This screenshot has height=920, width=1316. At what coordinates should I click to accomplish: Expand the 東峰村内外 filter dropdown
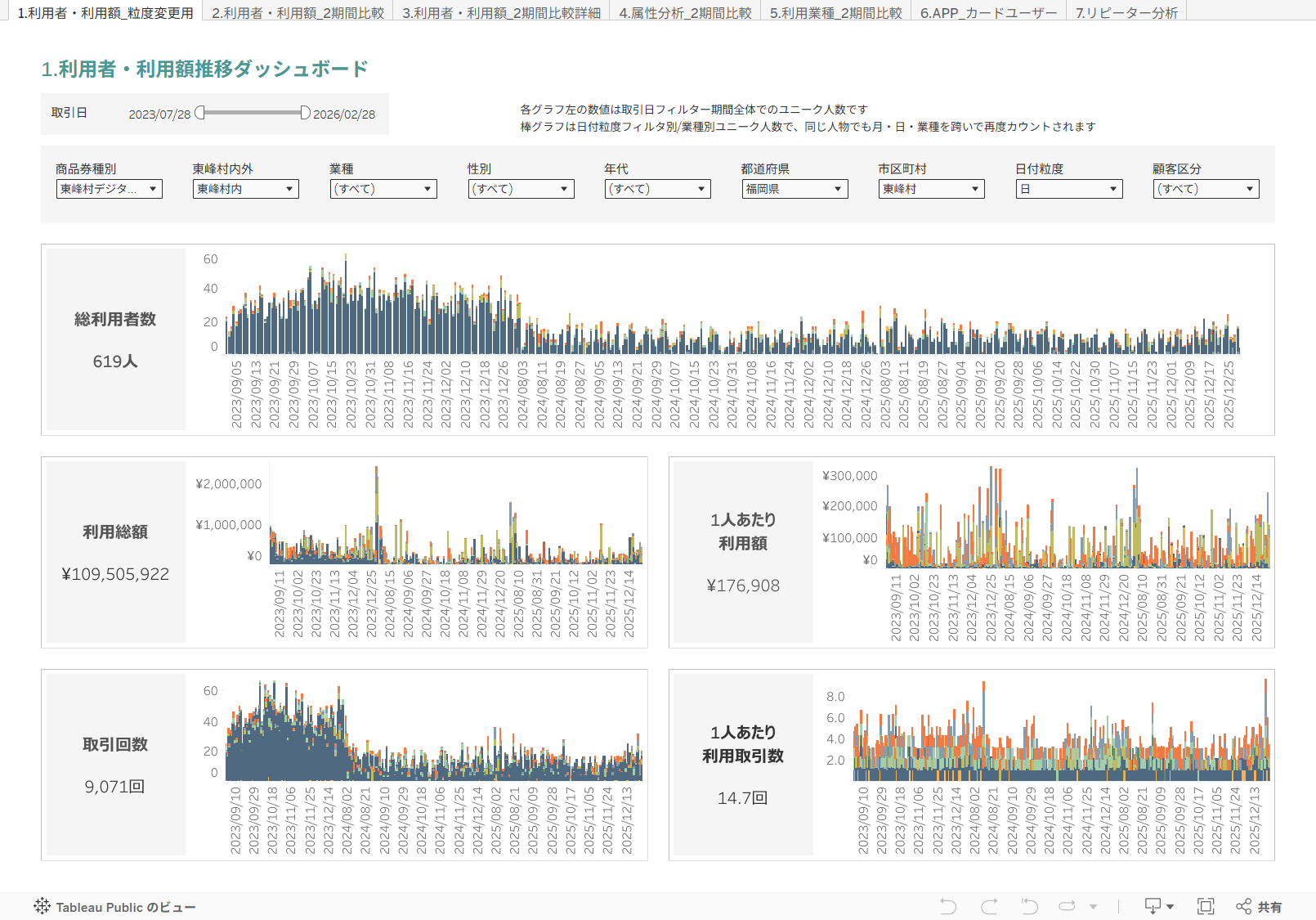click(x=246, y=189)
